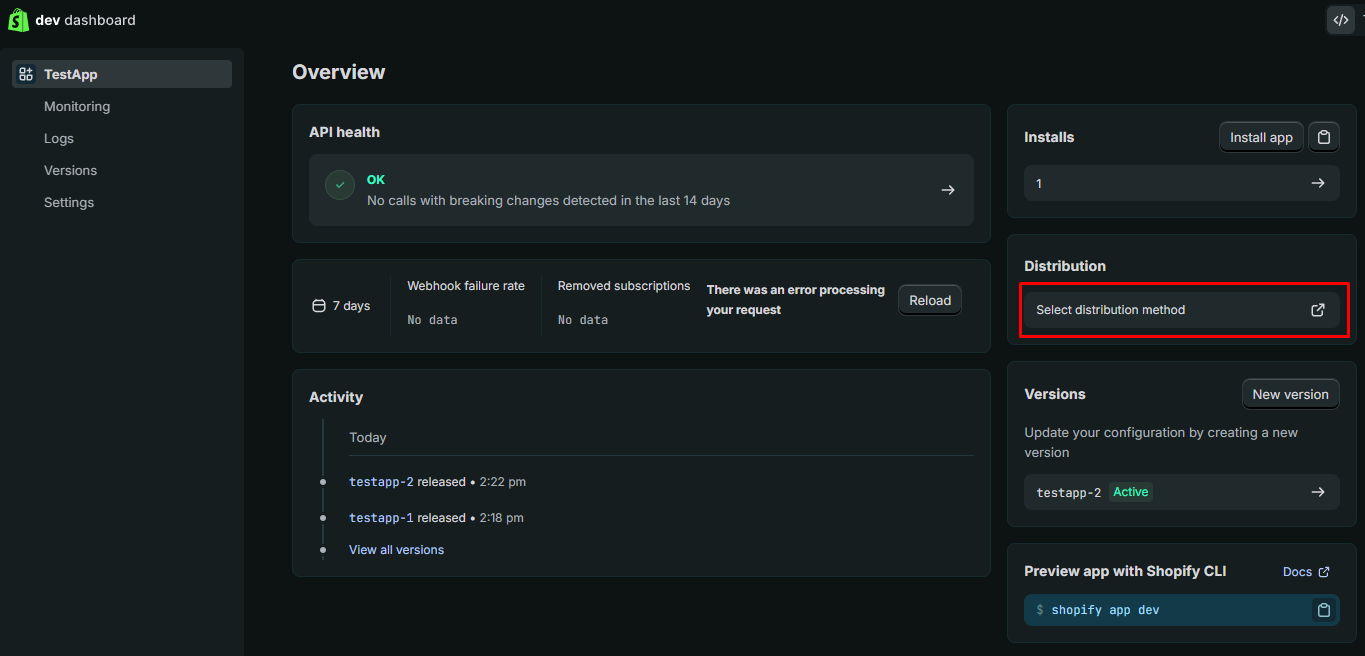The height and width of the screenshot is (656, 1365).
Task: Click testapp-2 released activity entry
Action: 437,482
